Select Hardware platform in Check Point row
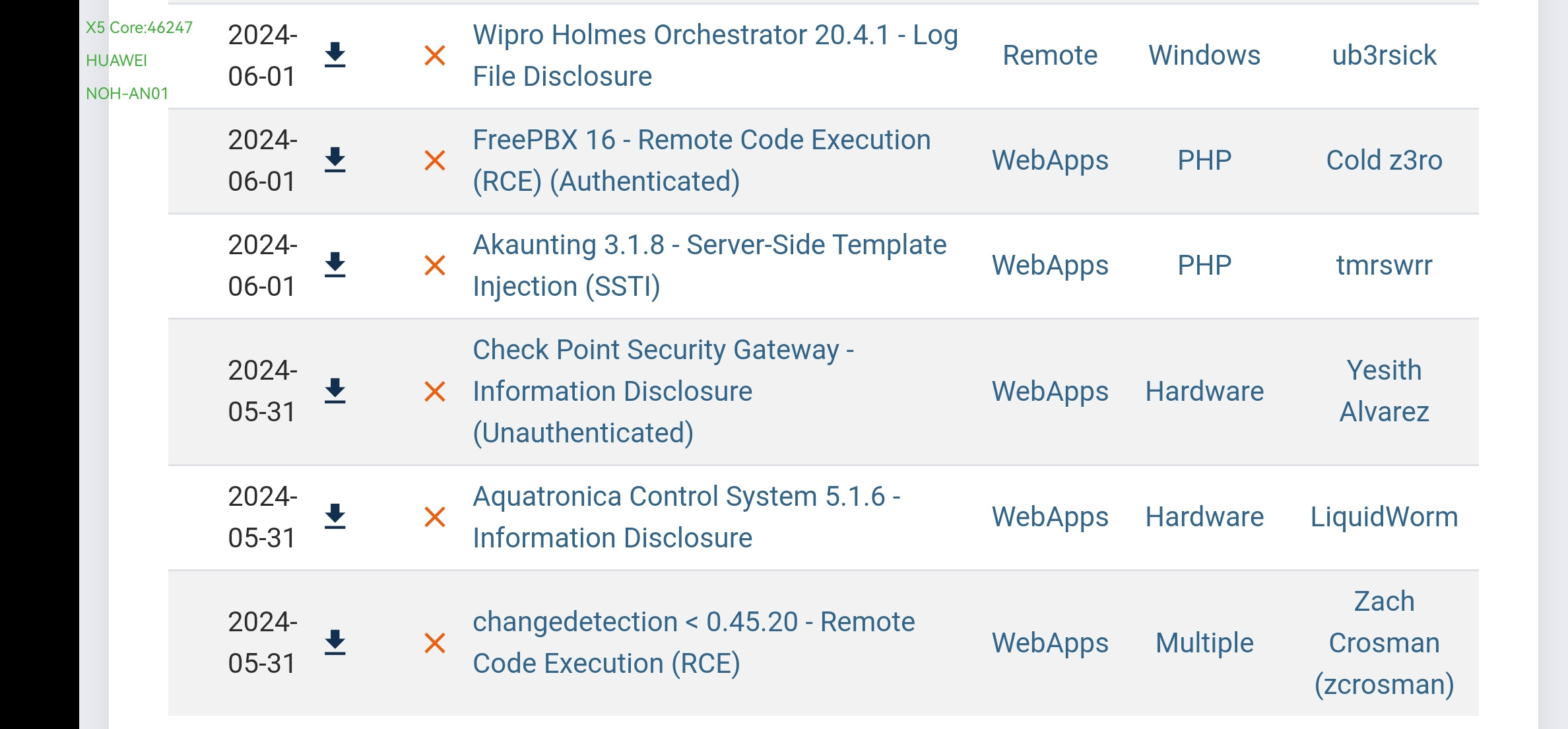 (x=1204, y=392)
